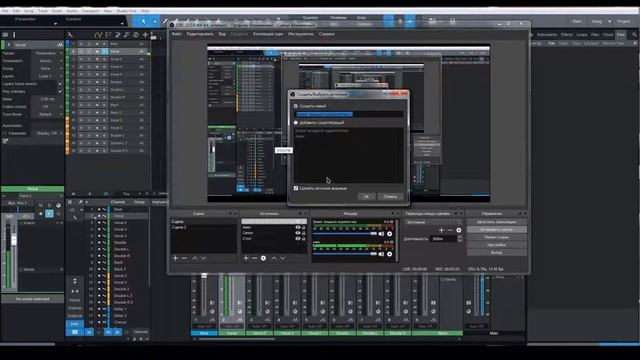Screen dimensions: 640x360
Task: Mute first OBS mixer channel speaker icon
Action: tap(381, 234)
